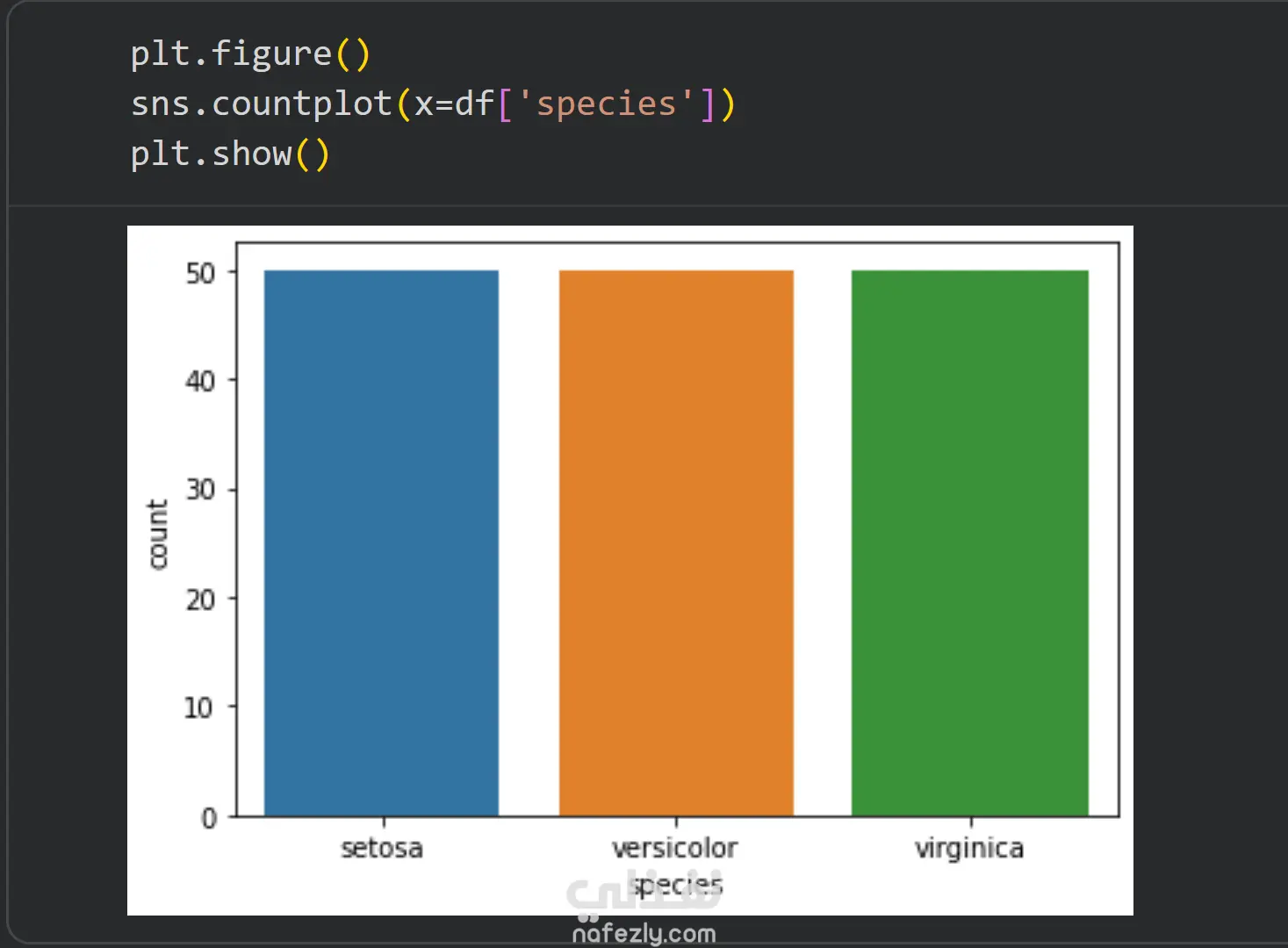The width and height of the screenshot is (1288, 948).
Task: Click the 40 tick label on y-axis
Action: (x=200, y=381)
